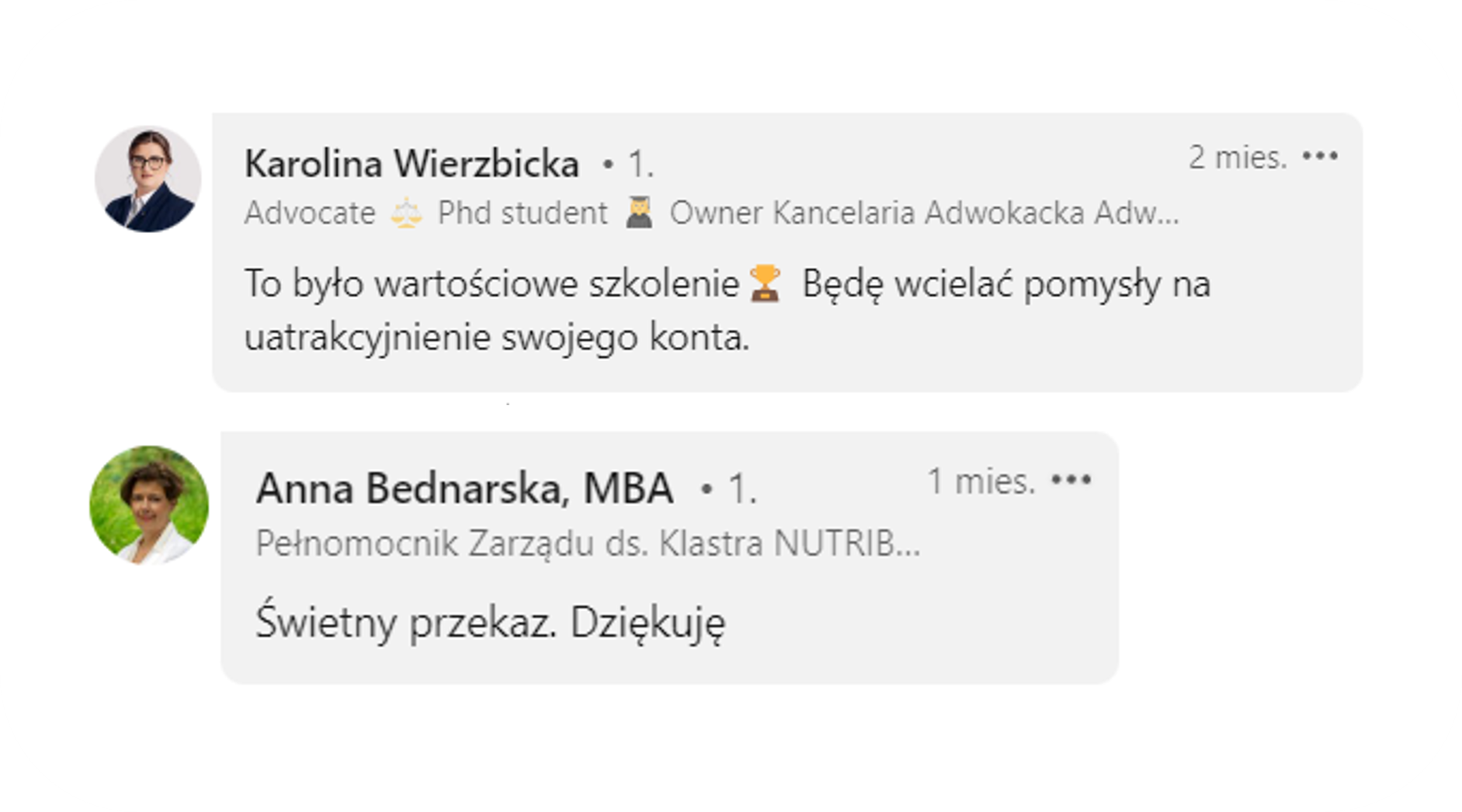Click the word "Advocate" in Karolina's headline

310,213
